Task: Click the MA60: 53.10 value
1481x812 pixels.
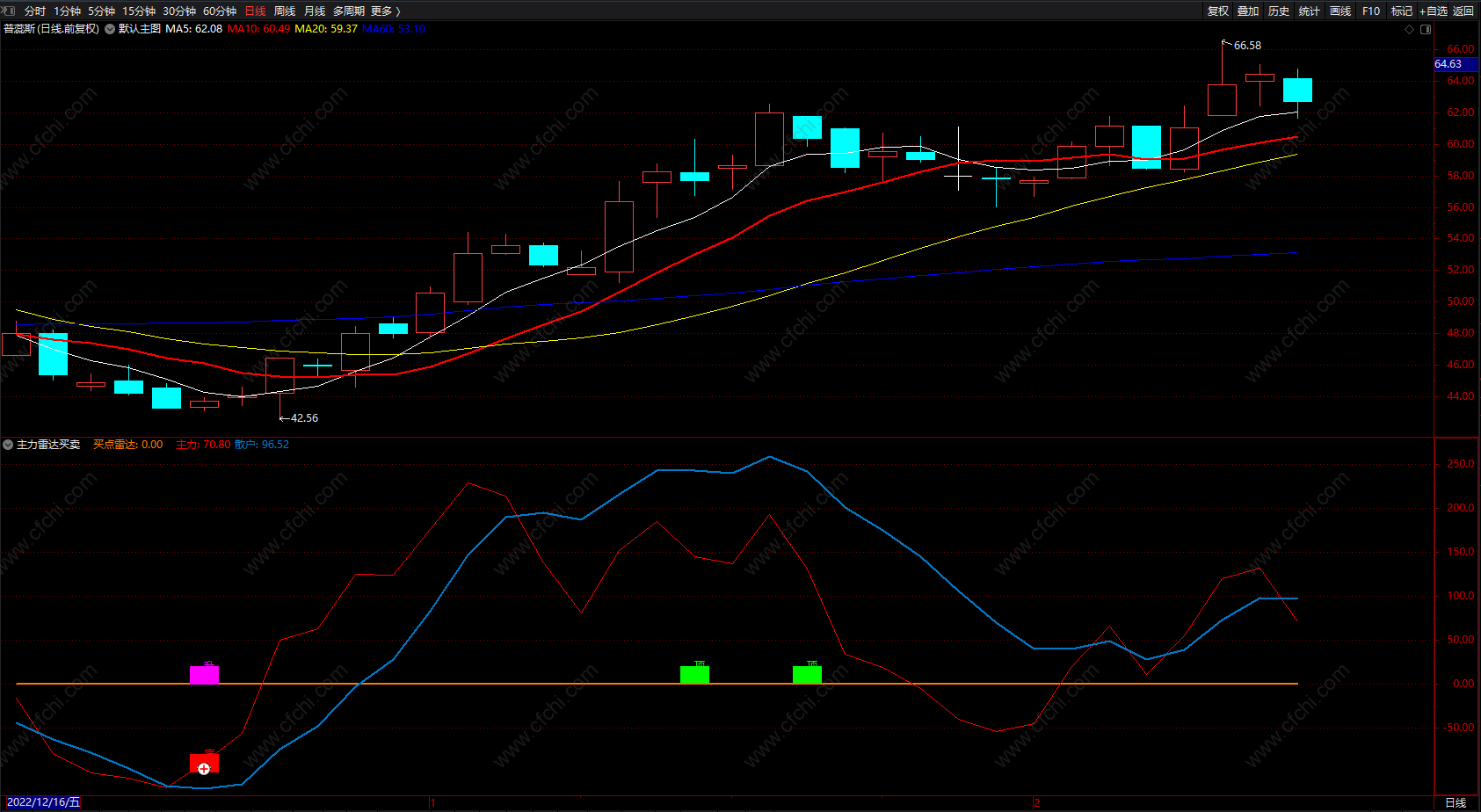Action: pyautogui.click(x=394, y=29)
